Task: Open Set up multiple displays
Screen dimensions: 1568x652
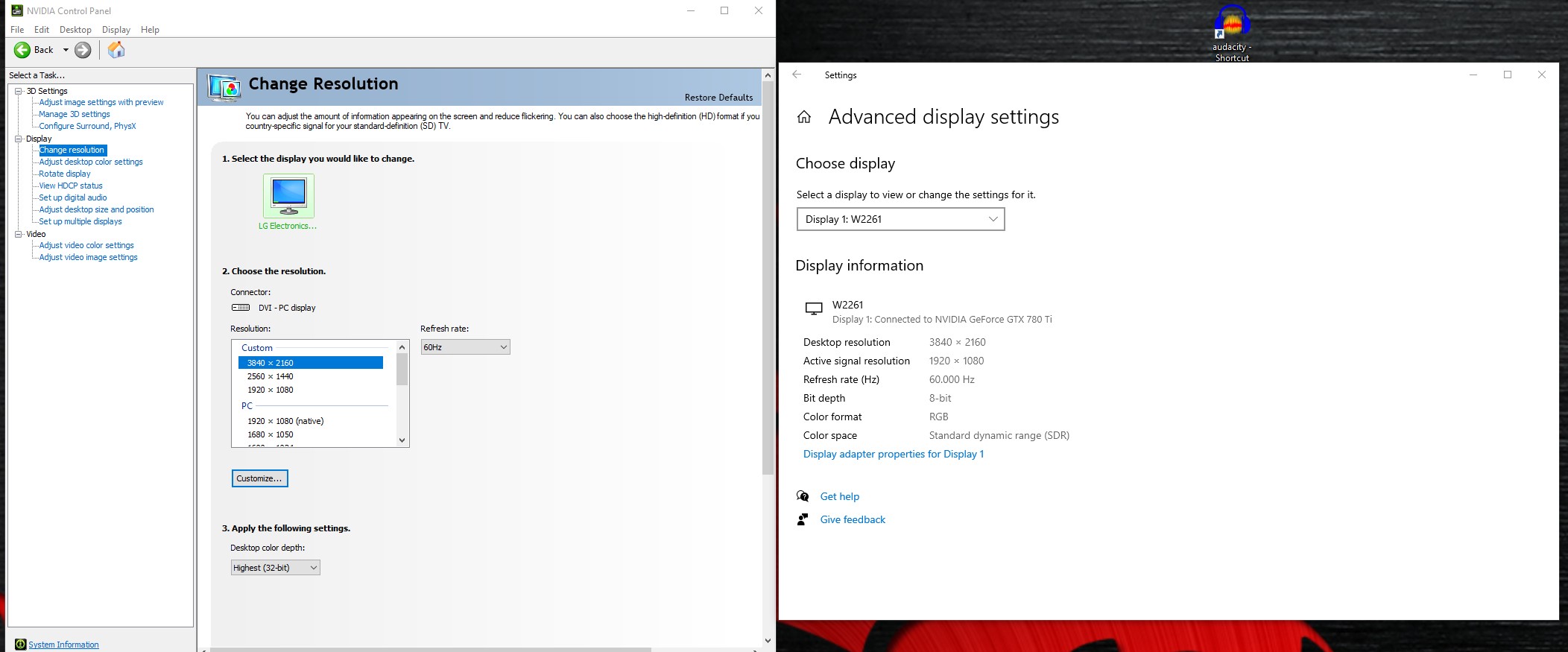Action: point(80,221)
